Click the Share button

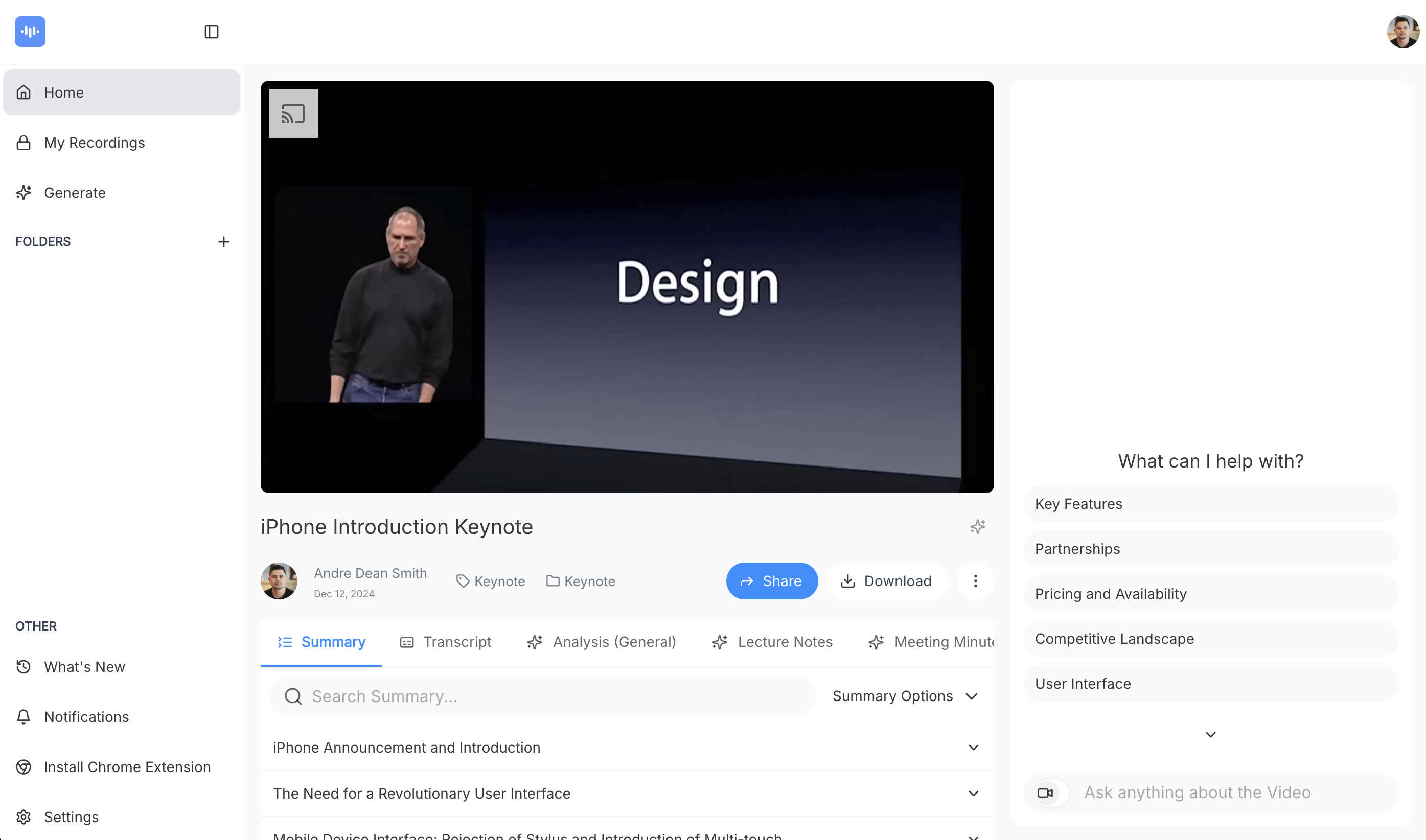pyautogui.click(x=772, y=581)
